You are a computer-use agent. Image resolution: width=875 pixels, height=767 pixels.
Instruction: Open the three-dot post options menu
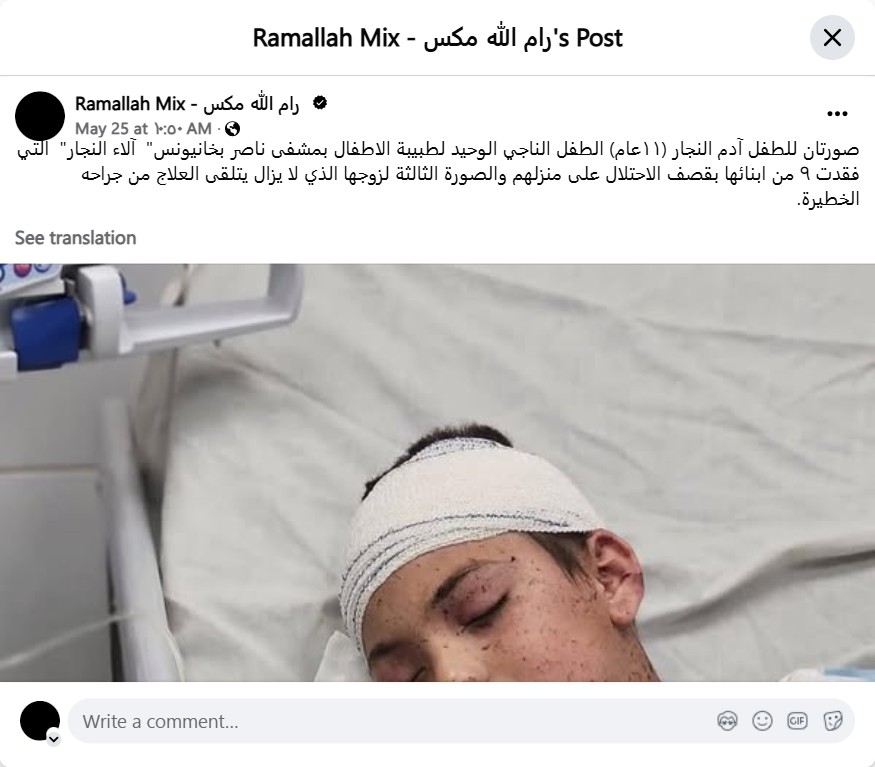[x=837, y=113]
